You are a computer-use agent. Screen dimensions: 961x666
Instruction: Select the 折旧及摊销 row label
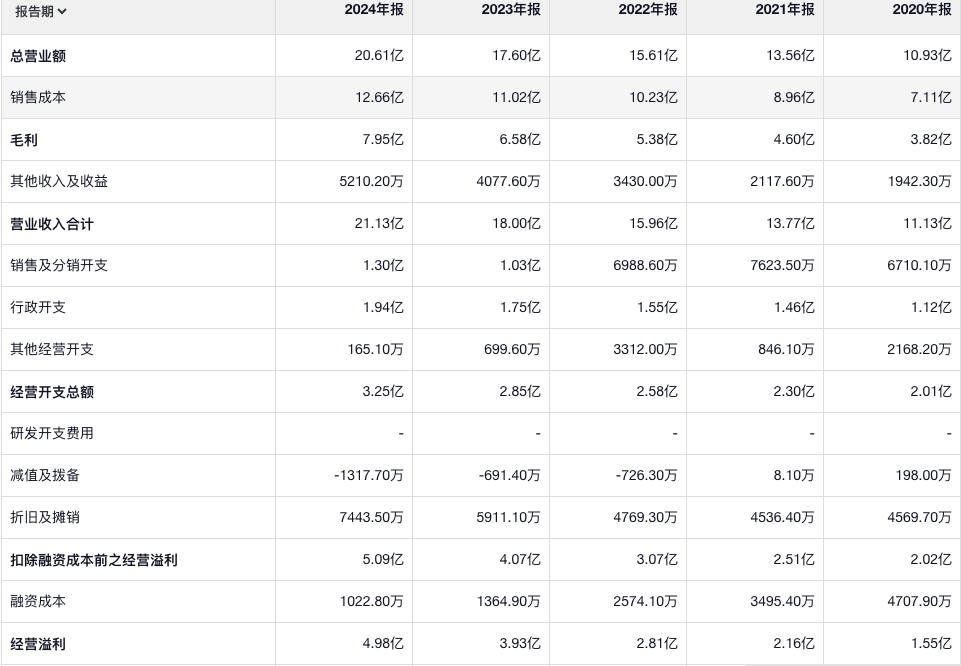pos(45,518)
